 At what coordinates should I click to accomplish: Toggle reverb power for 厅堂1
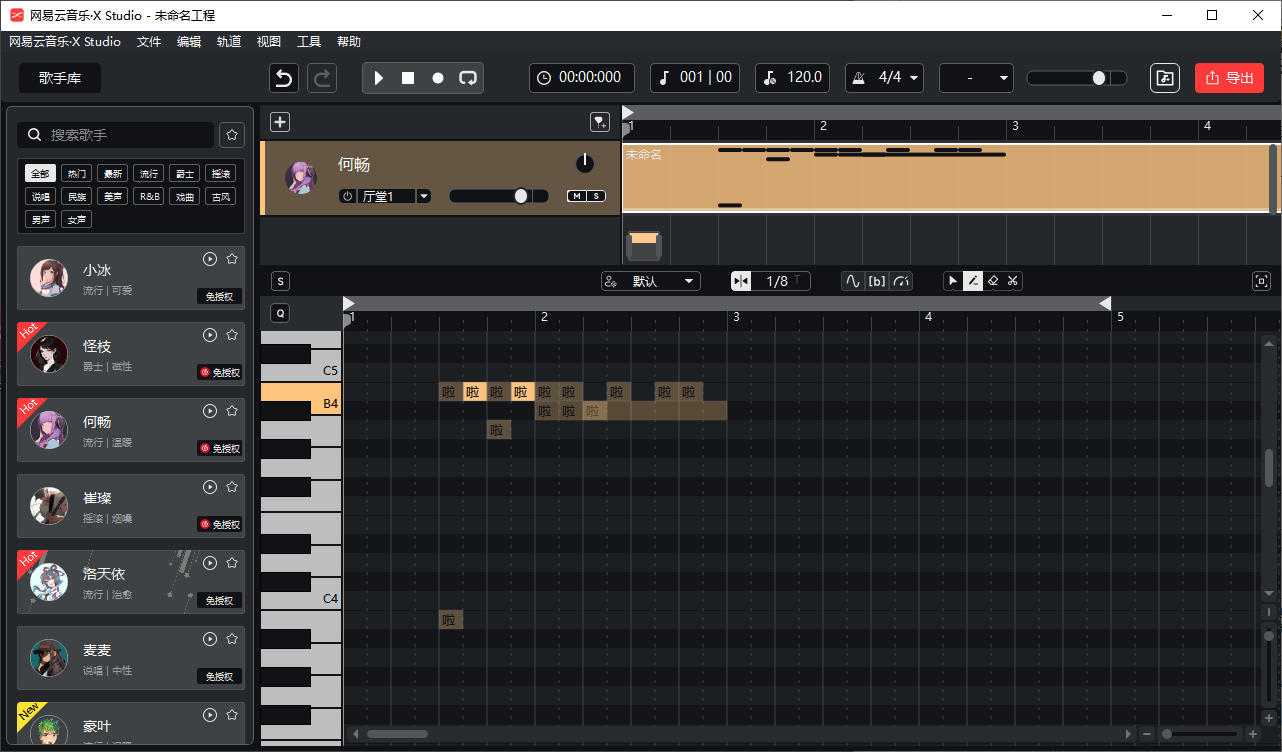348,196
